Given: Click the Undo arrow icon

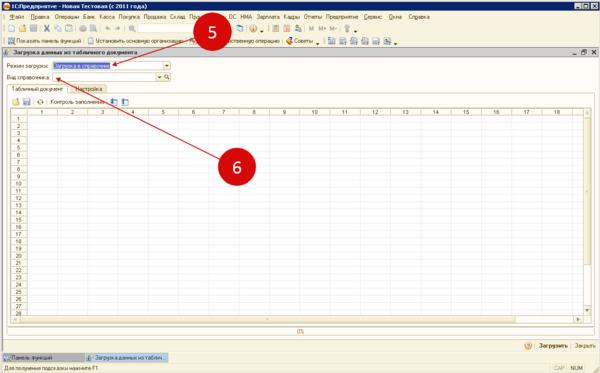Looking at the screenshot, I should coord(108,29).
